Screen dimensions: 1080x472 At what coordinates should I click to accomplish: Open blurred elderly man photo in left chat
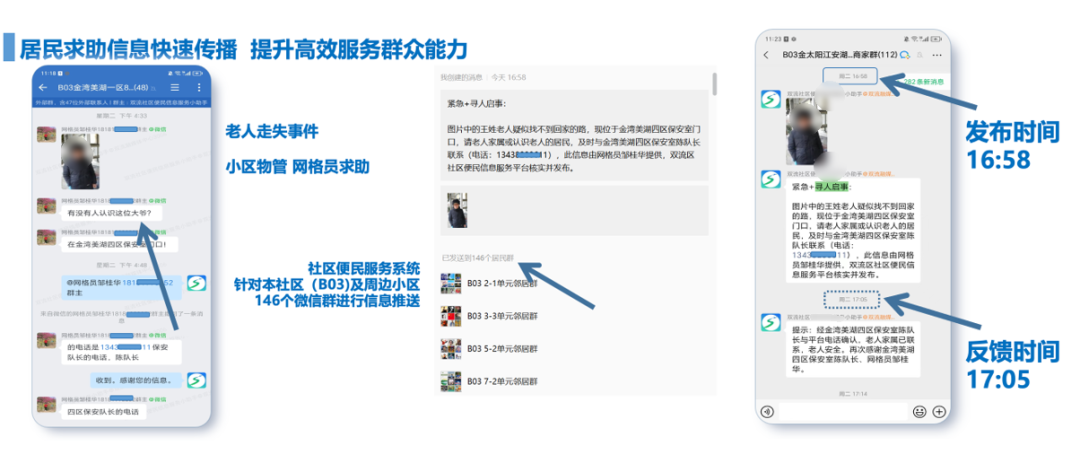(79, 161)
